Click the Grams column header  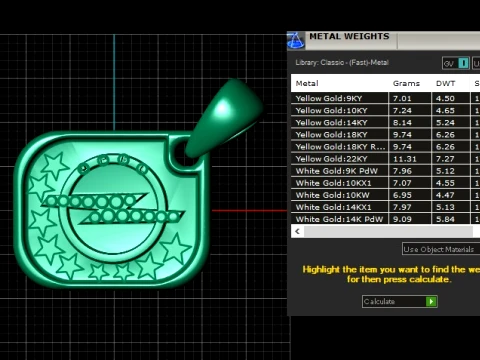point(406,83)
